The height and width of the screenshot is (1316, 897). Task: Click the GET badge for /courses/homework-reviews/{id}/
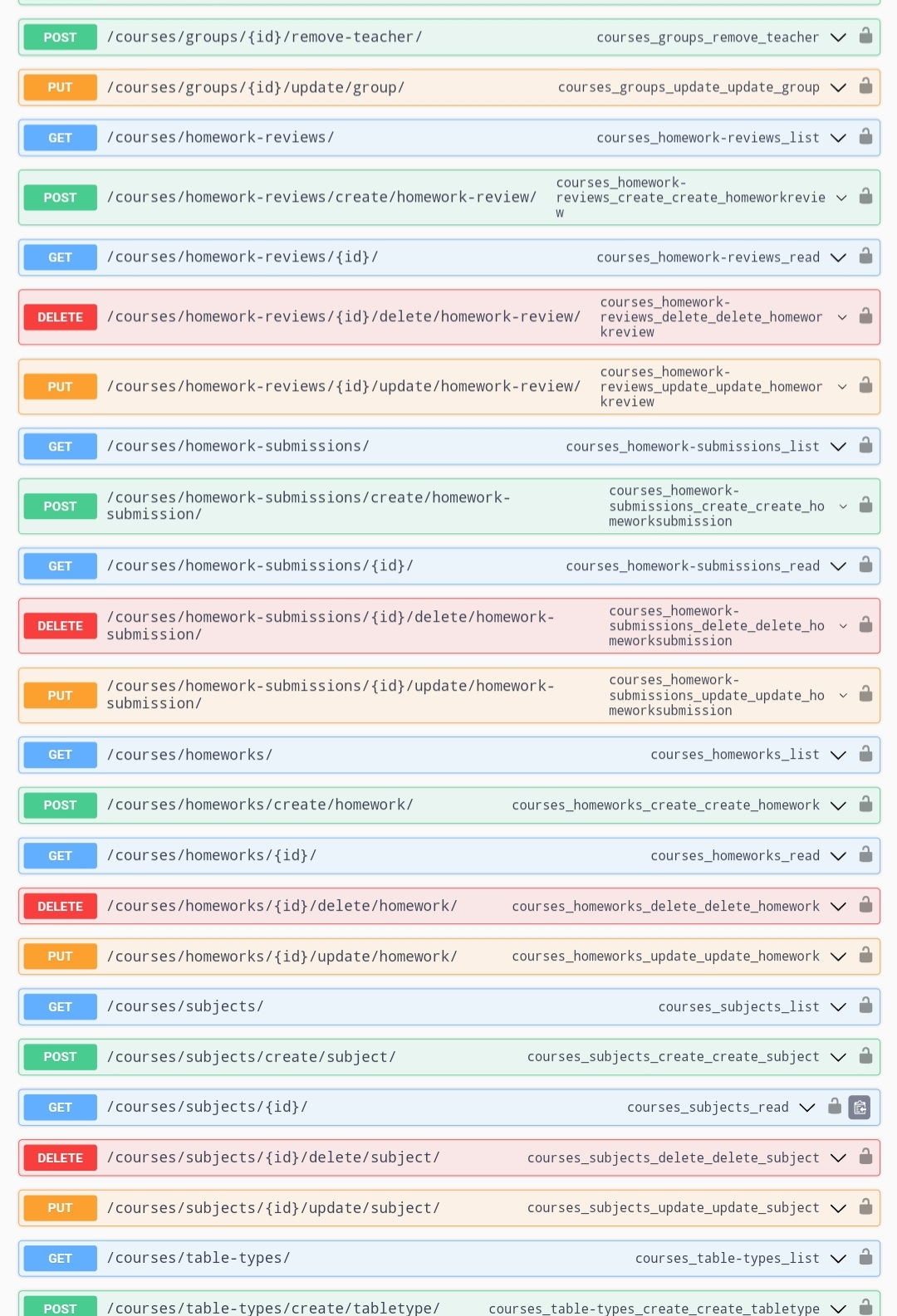pyautogui.click(x=60, y=257)
